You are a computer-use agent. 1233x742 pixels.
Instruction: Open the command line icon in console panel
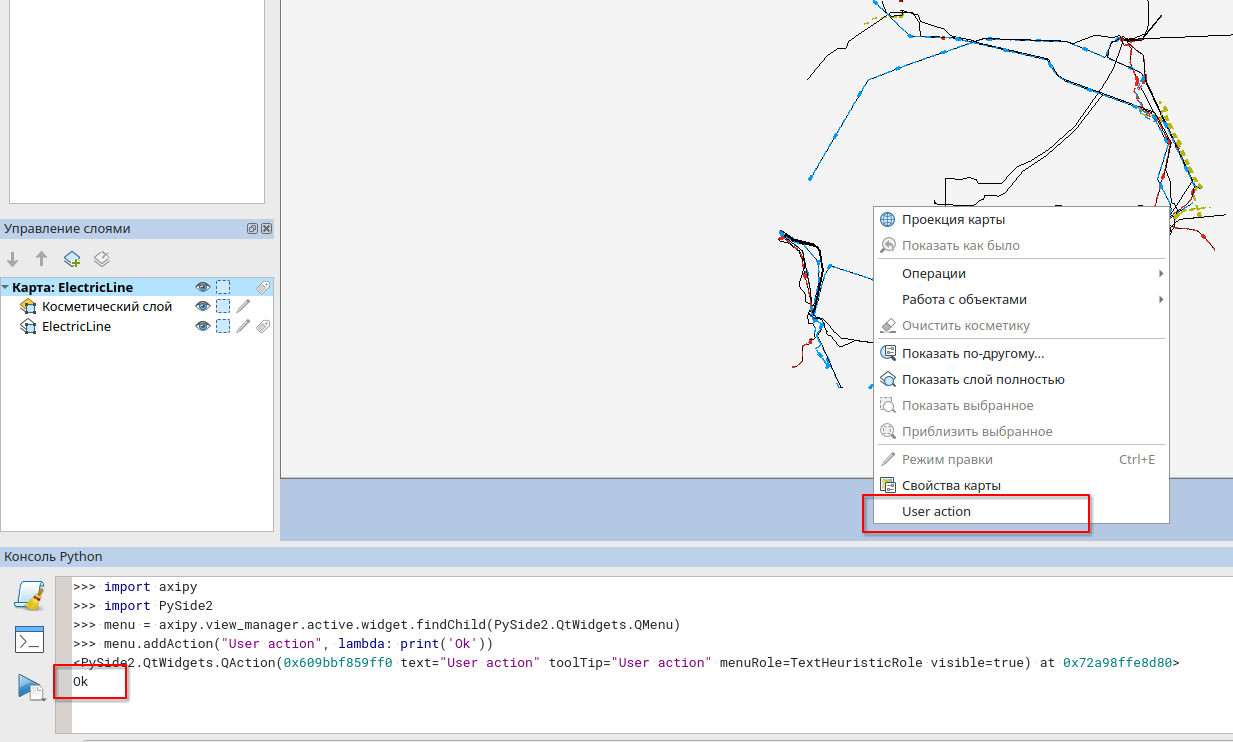(30, 638)
